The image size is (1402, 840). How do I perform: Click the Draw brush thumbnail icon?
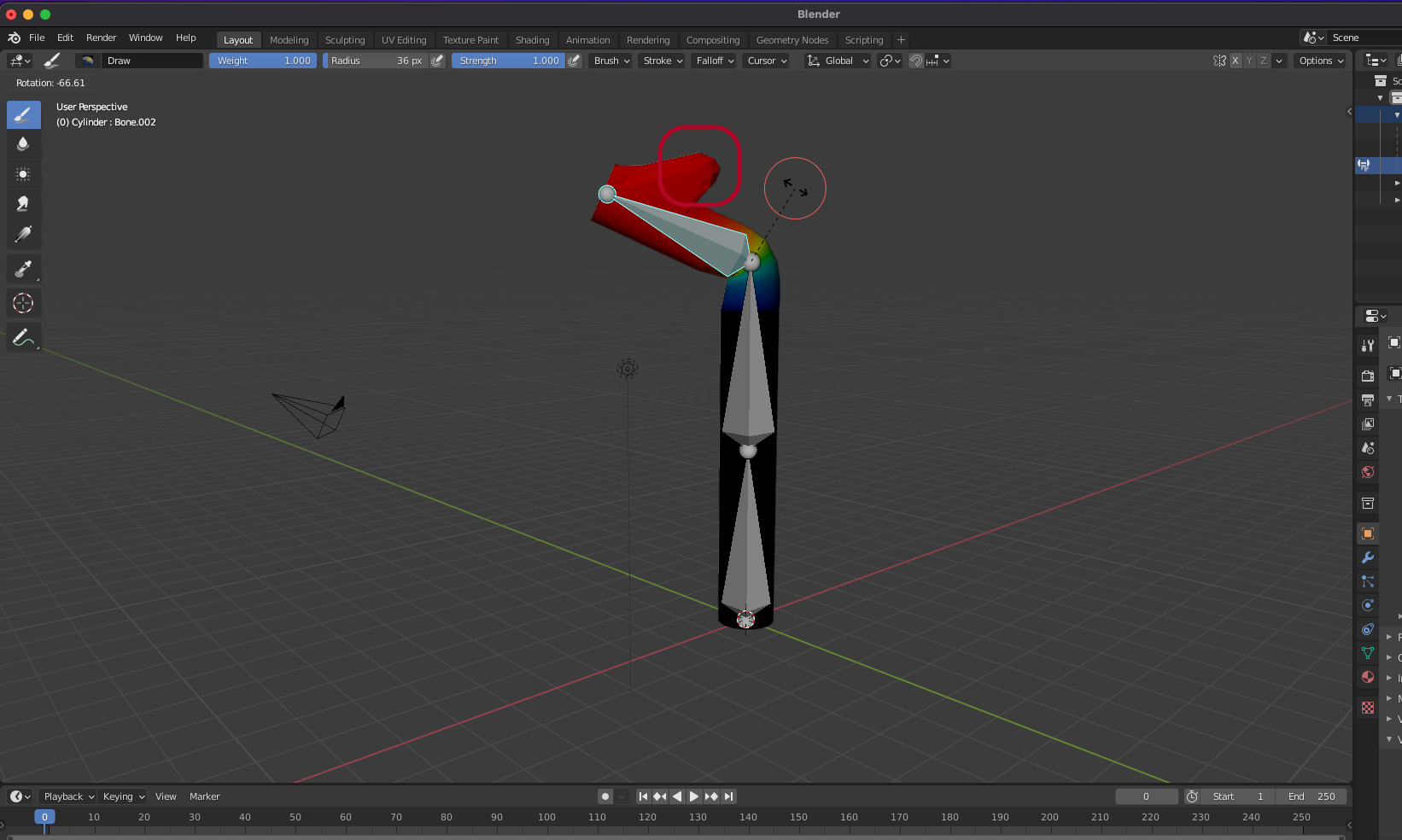87,61
